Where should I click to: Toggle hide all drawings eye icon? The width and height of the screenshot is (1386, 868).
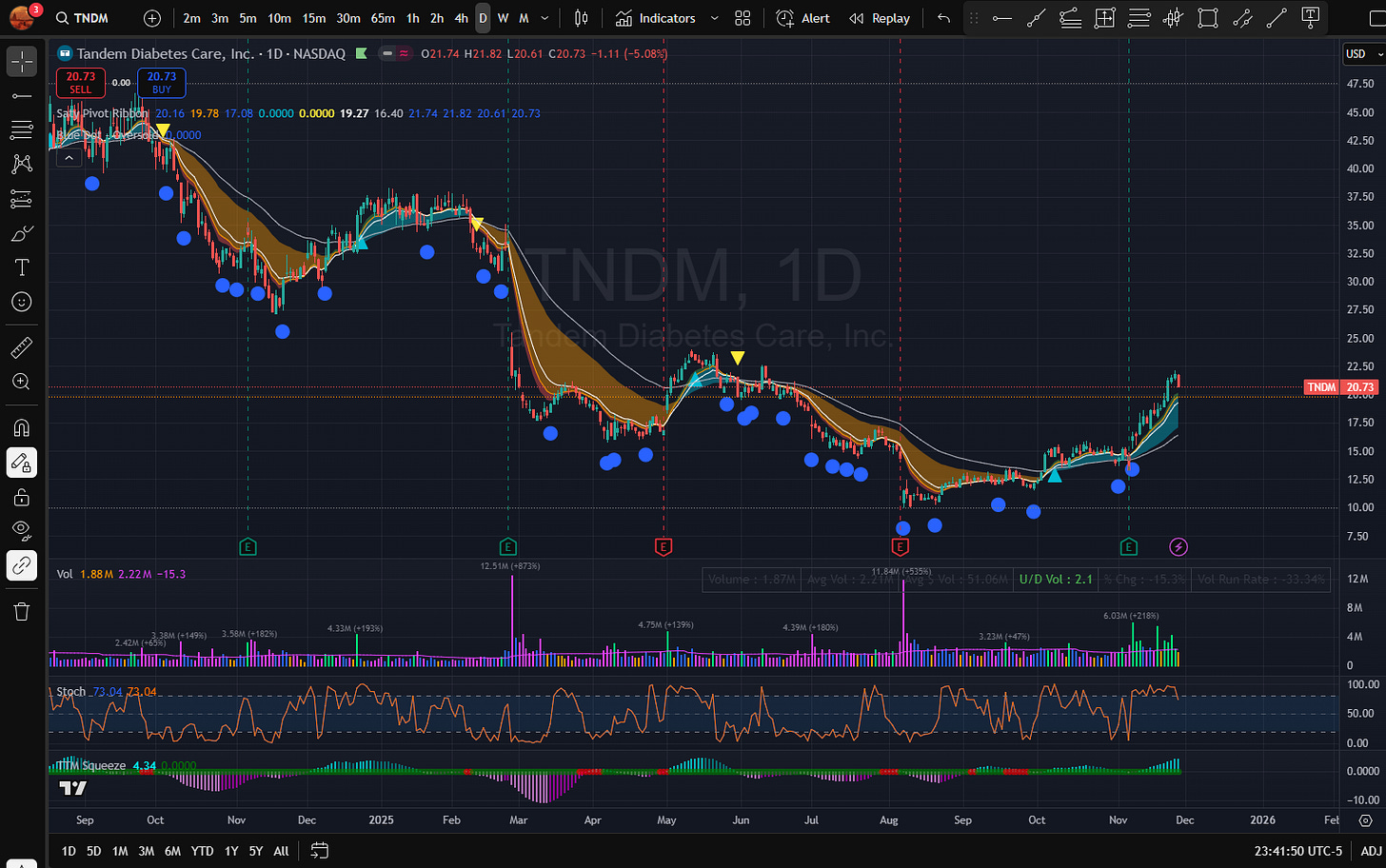pyautogui.click(x=21, y=531)
